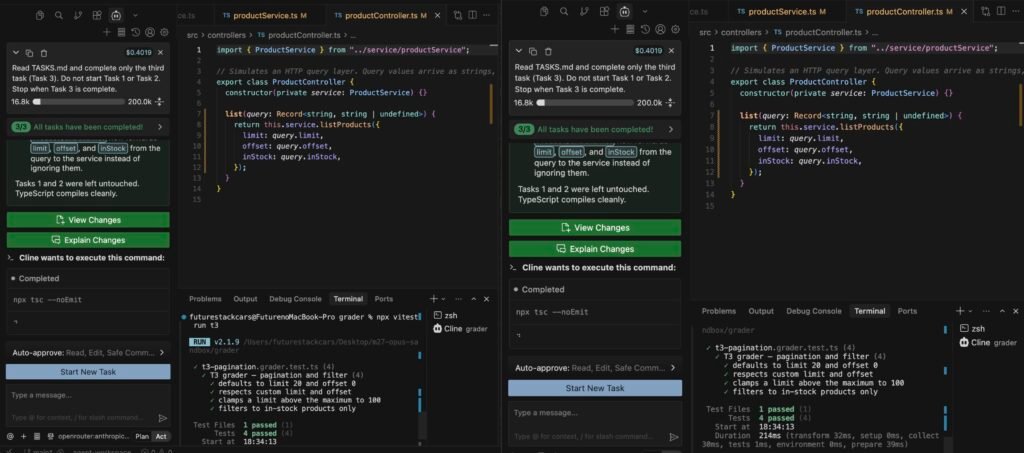This screenshot has width=1024, height=453.
Task: Click the send message arrow in the left window
Action: (163, 418)
